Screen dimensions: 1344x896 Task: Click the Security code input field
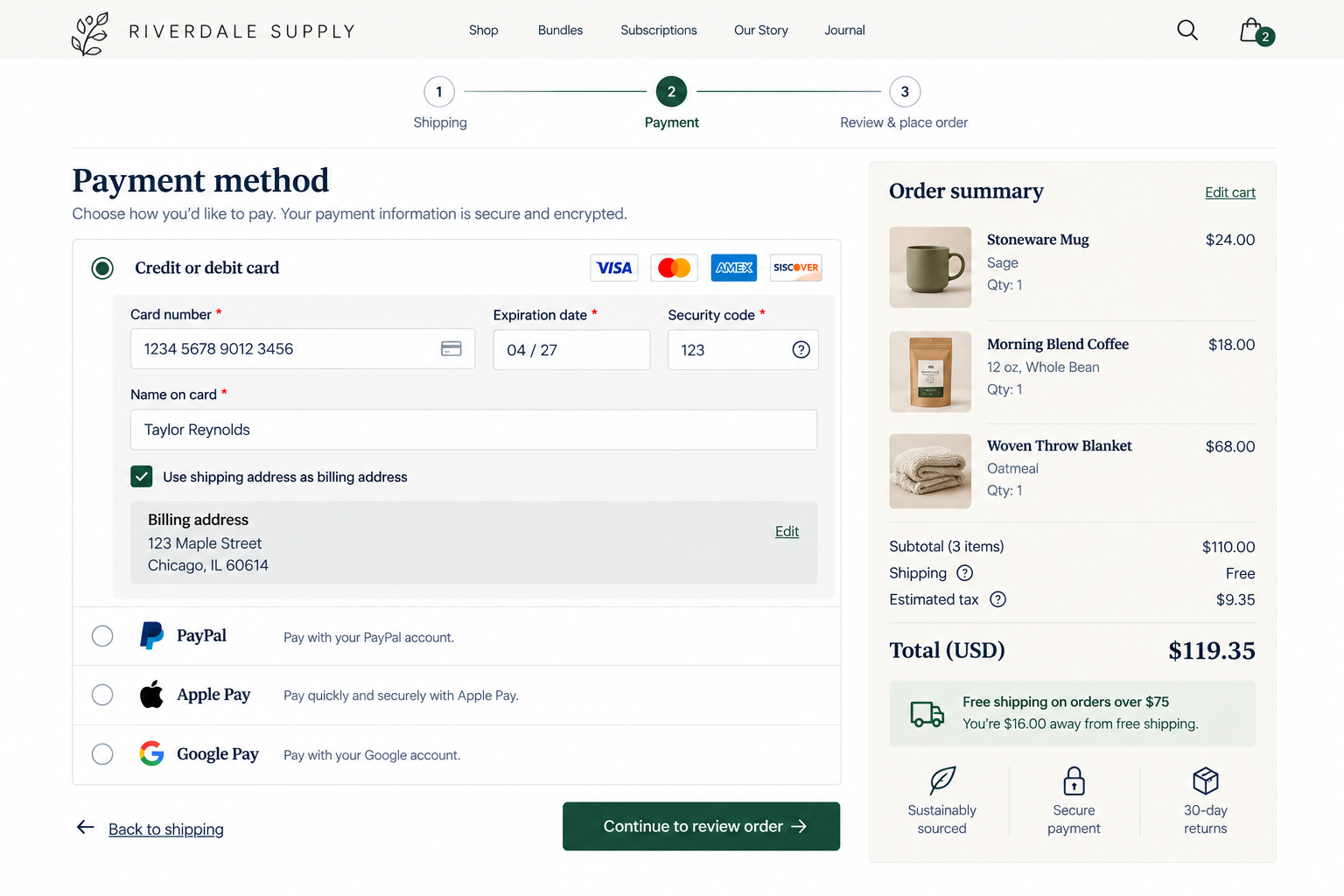click(743, 350)
